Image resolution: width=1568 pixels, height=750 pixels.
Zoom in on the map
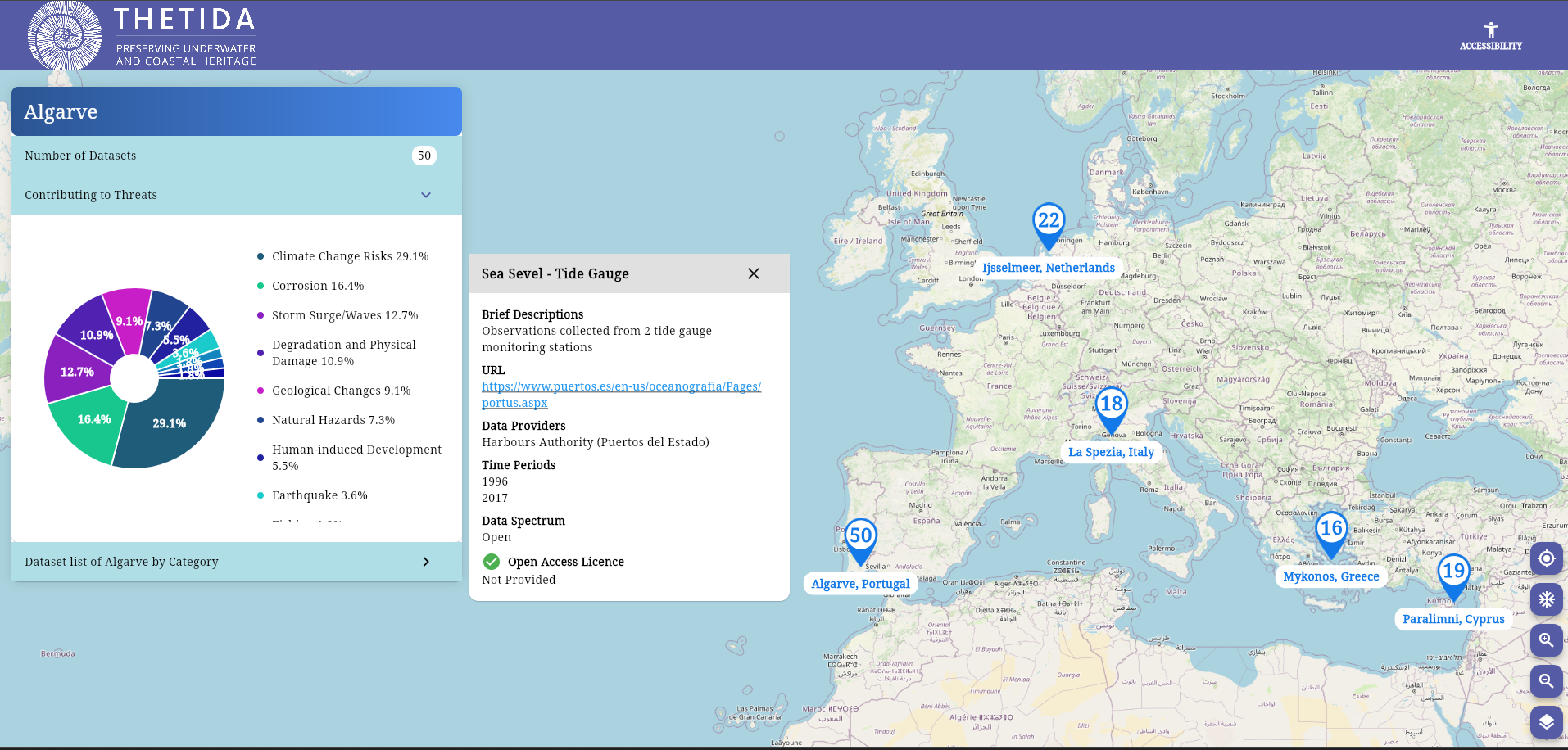pos(1546,640)
